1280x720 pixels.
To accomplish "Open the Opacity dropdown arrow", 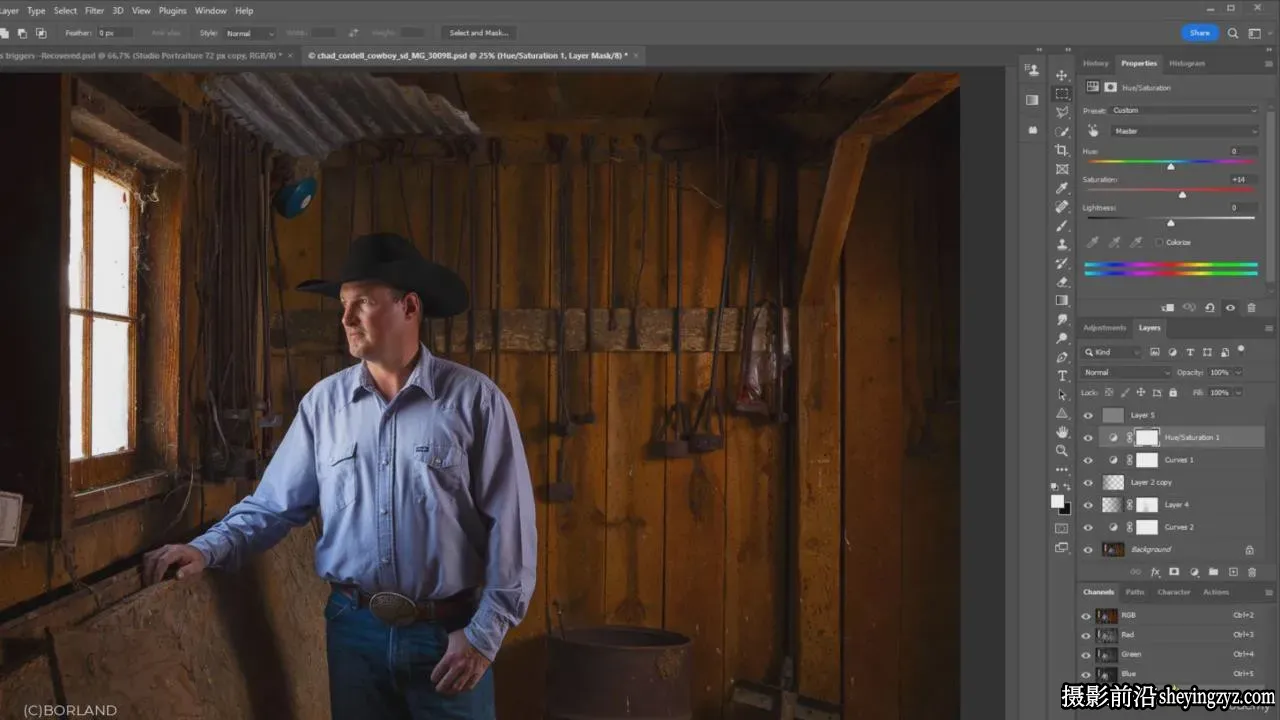I will pyautogui.click(x=1238, y=372).
